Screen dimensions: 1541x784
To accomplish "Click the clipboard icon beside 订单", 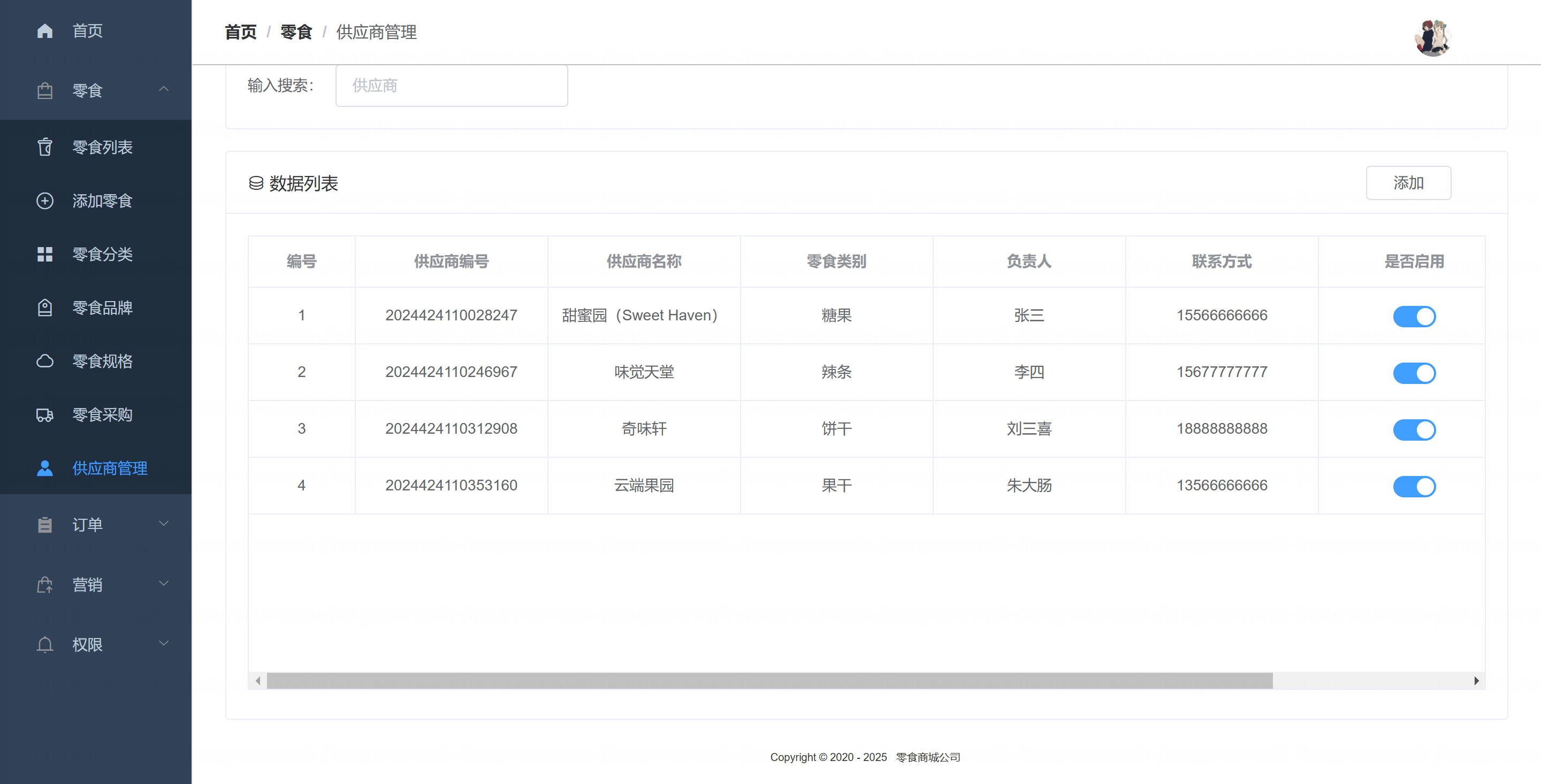I will click(45, 525).
